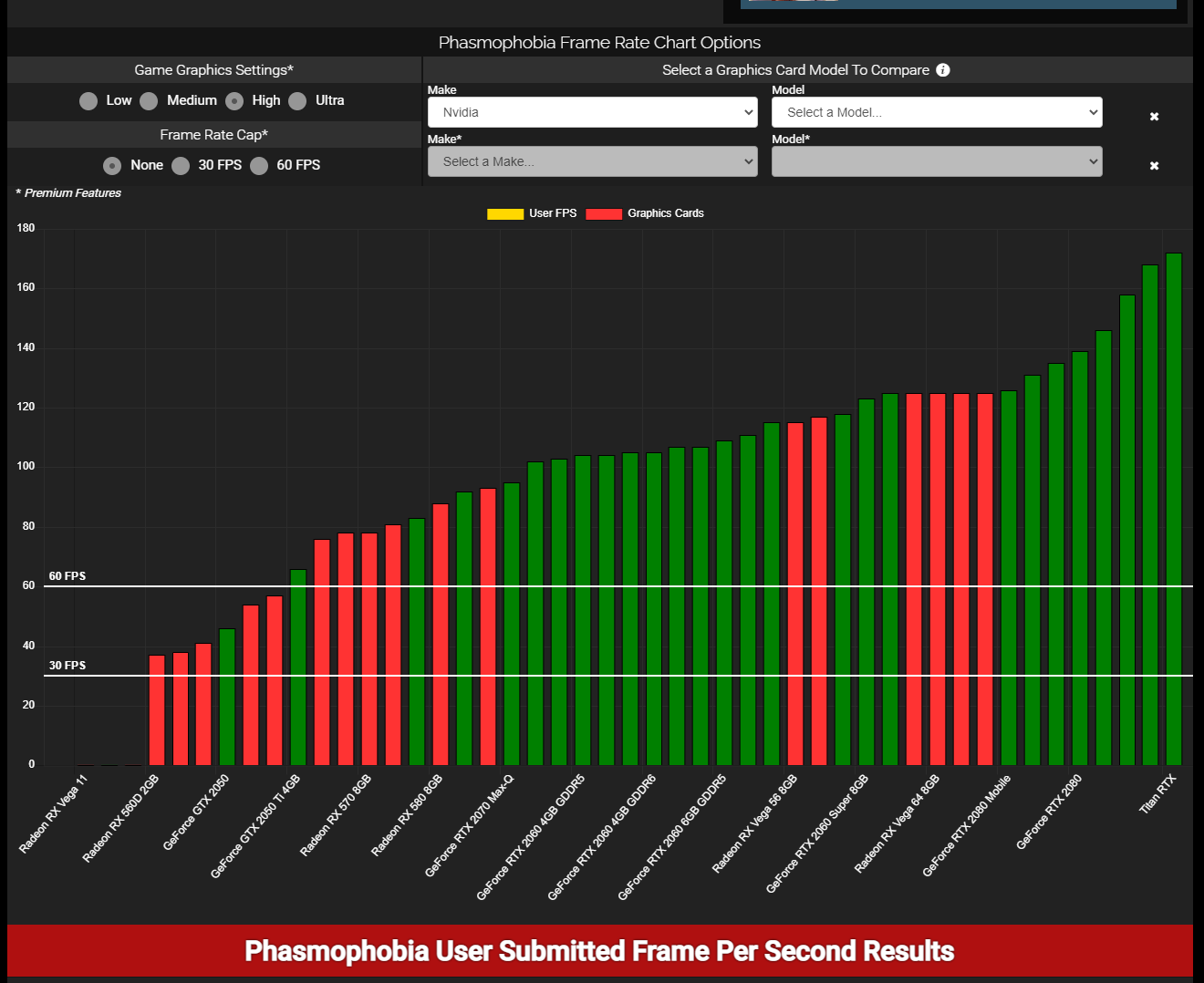Clear the second premium row with X
1204x983 pixels.
(1154, 166)
